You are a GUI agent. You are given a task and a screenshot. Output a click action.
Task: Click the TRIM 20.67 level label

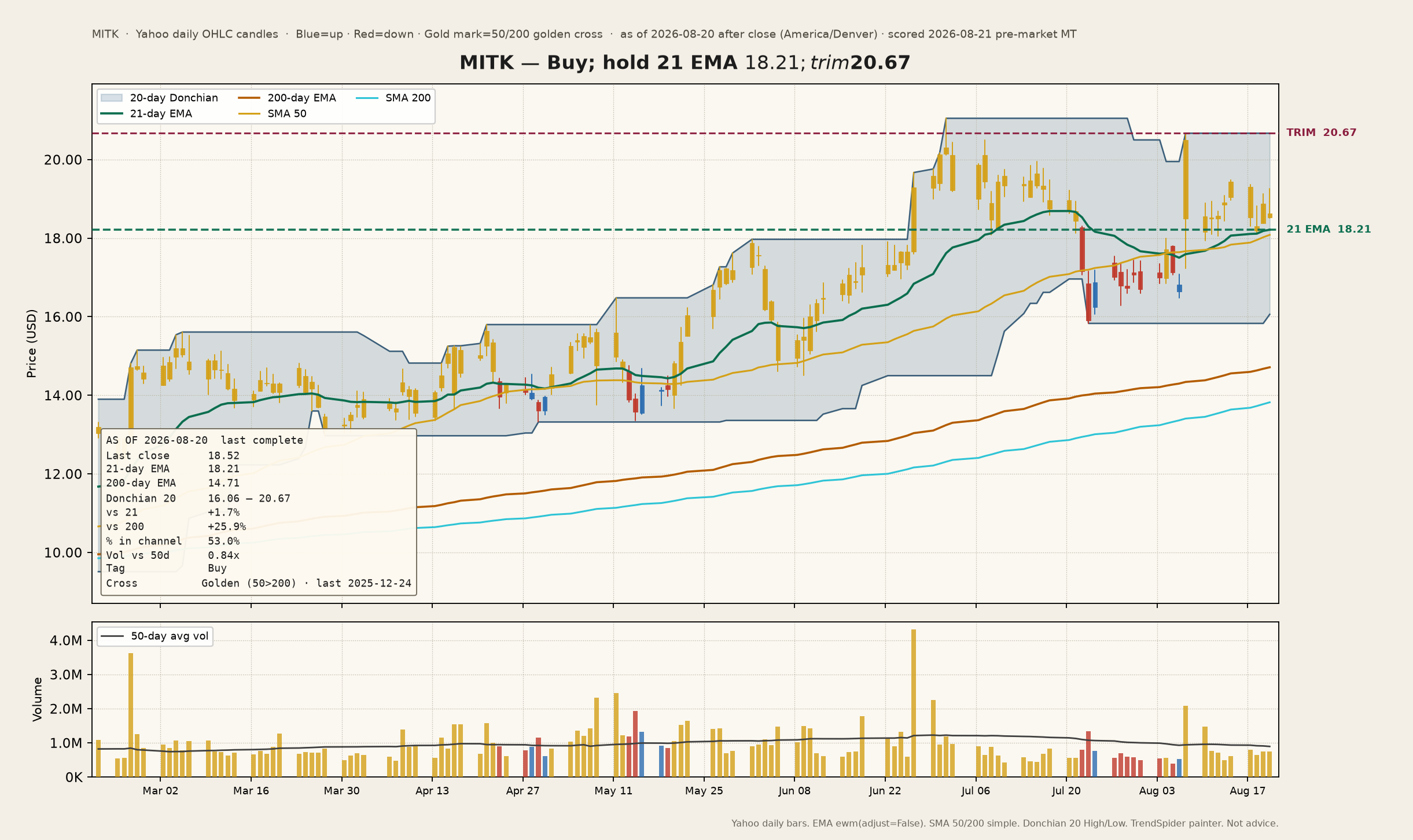tap(1321, 132)
